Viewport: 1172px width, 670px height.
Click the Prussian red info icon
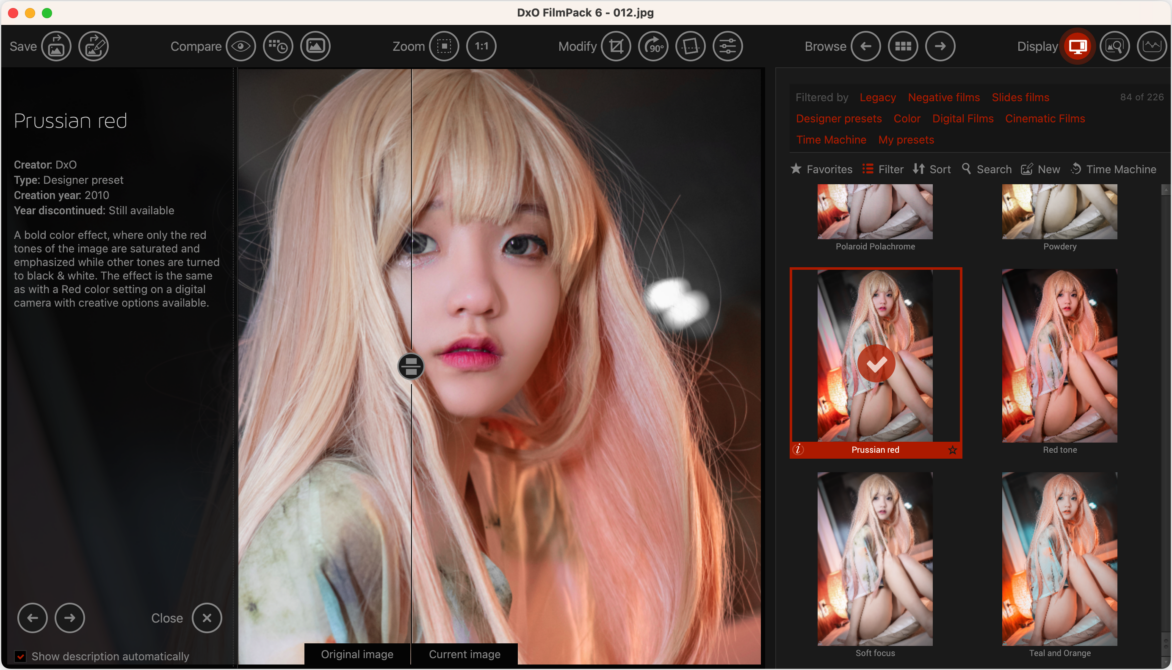(x=798, y=449)
